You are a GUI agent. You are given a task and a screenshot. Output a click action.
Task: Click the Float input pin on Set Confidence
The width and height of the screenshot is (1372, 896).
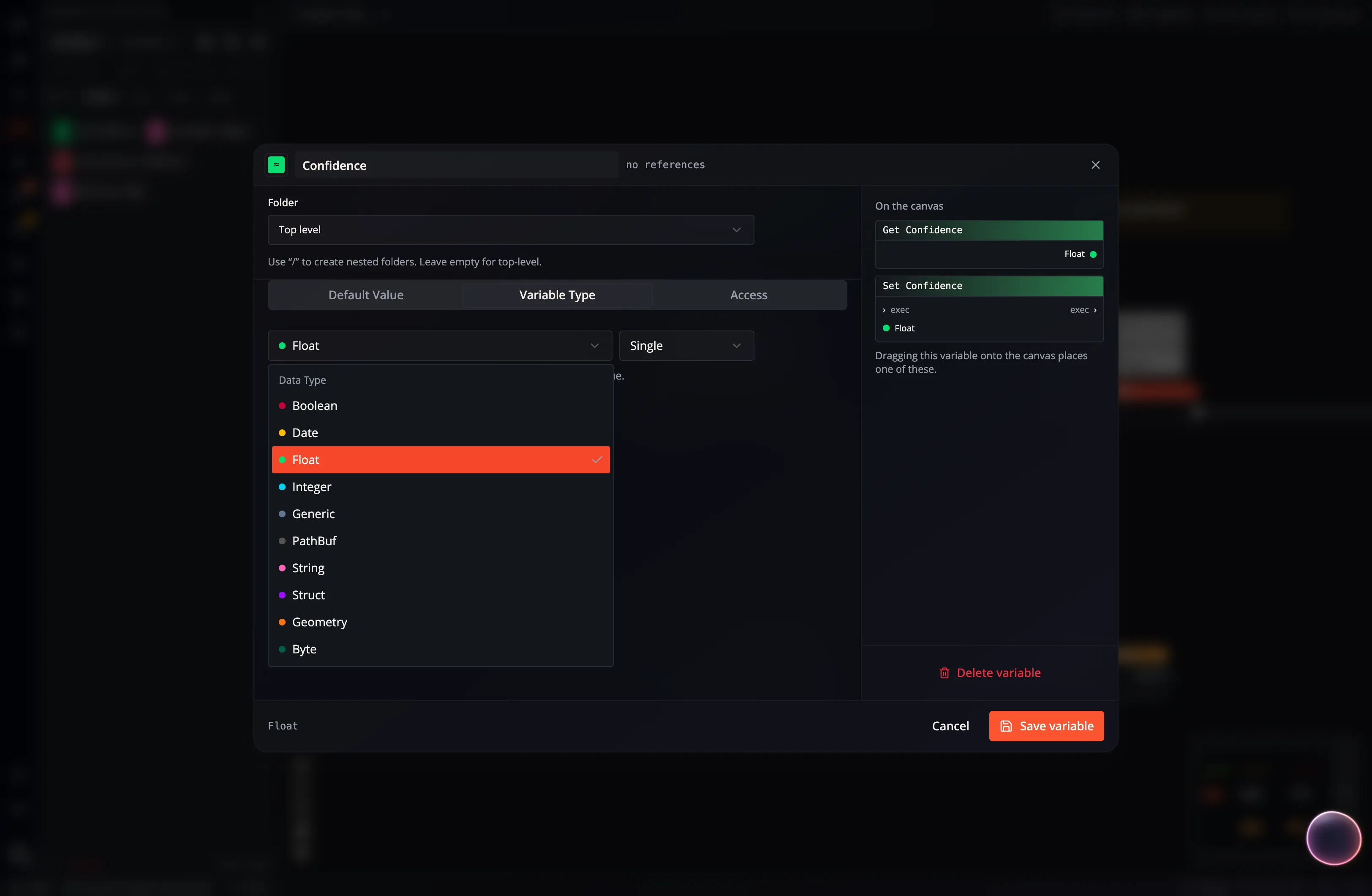[x=886, y=328]
